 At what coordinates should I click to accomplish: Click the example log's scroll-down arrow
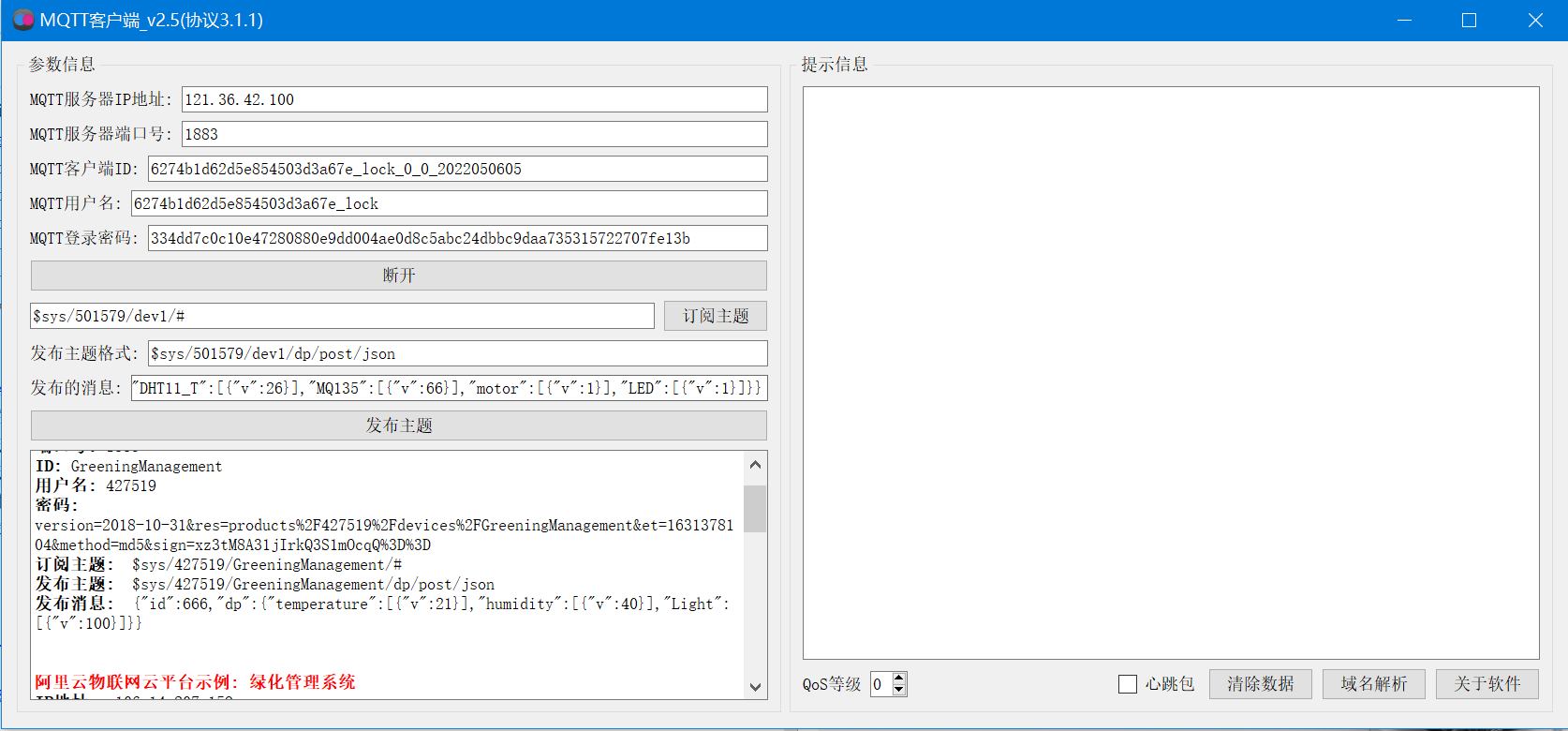pos(756,687)
